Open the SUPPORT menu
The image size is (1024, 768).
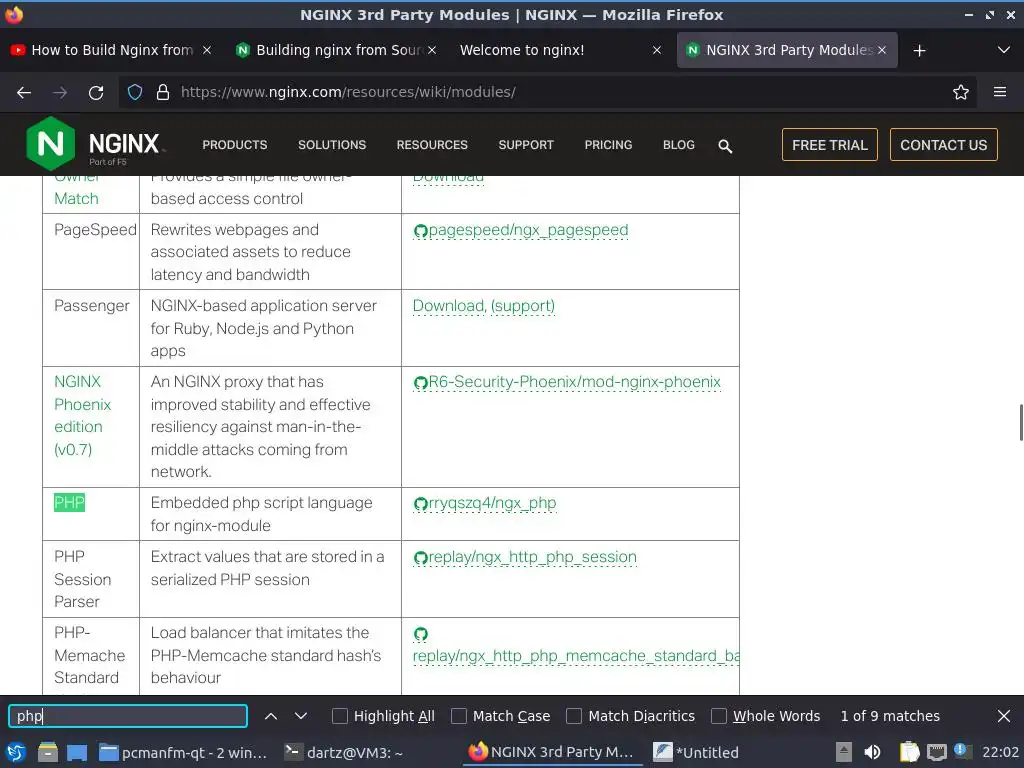click(x=526, y=145)
